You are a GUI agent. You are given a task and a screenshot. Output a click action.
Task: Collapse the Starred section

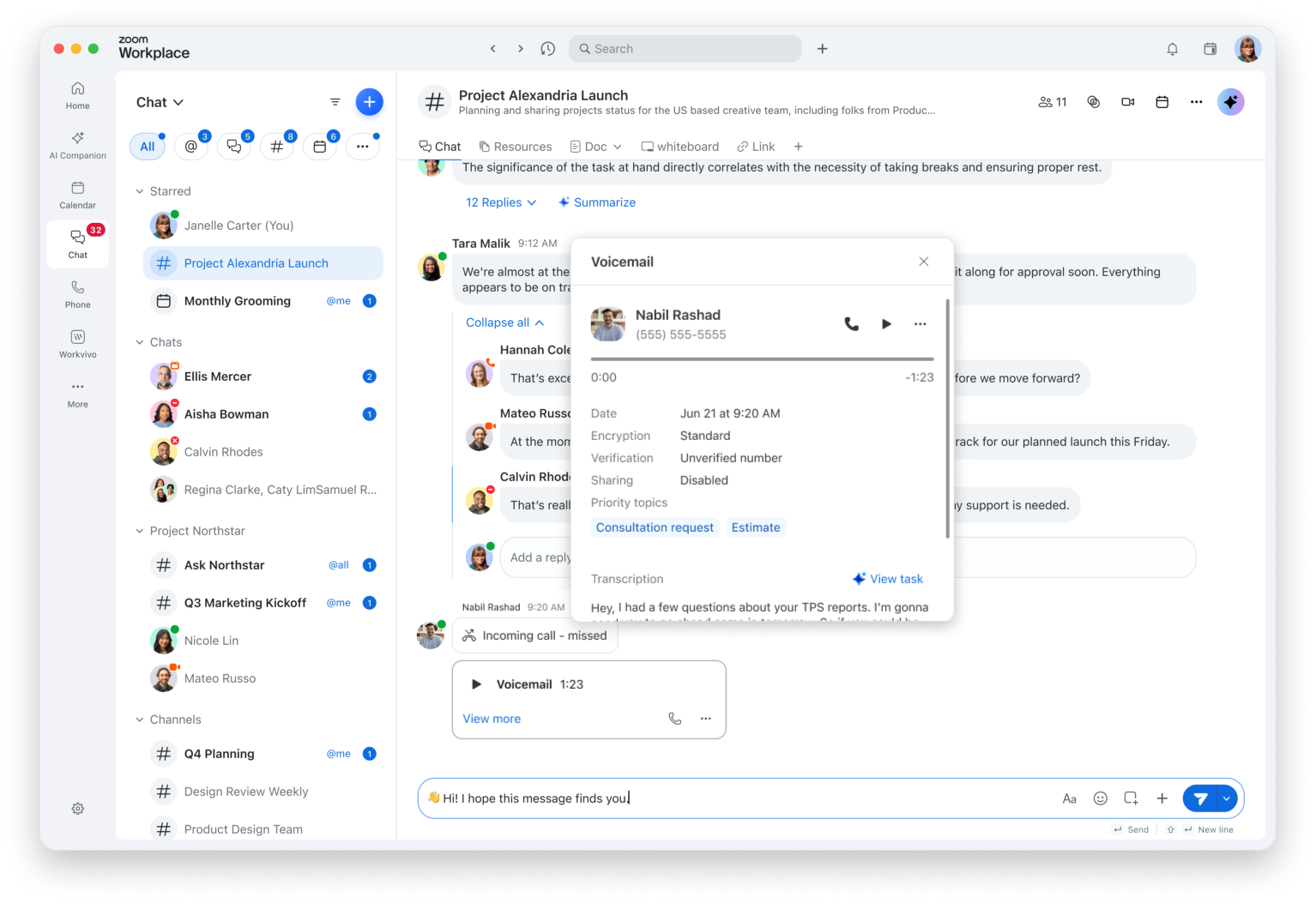(140, 191)
